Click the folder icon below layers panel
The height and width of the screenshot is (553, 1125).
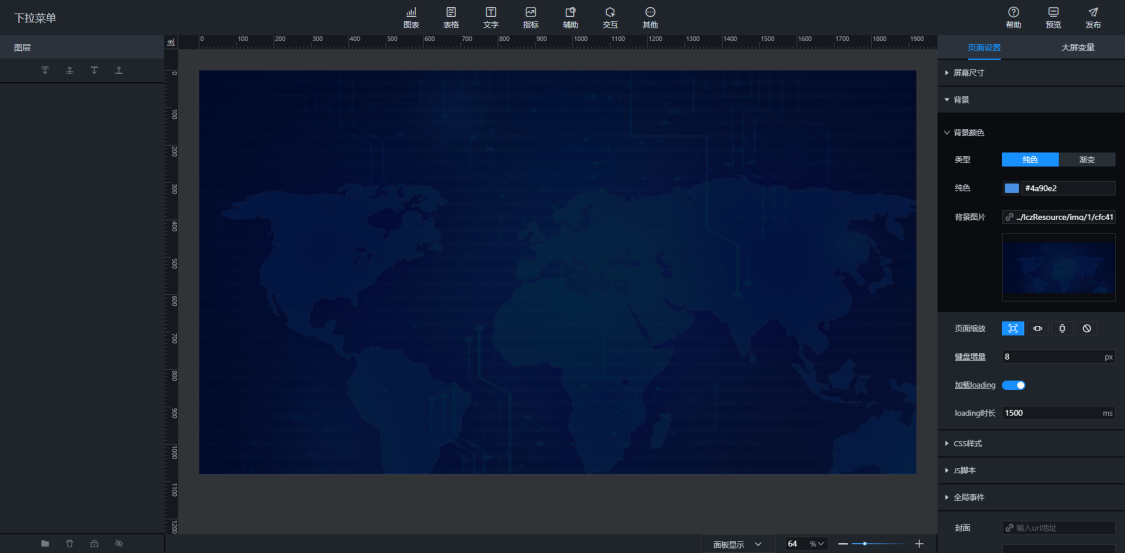[45, 543]
